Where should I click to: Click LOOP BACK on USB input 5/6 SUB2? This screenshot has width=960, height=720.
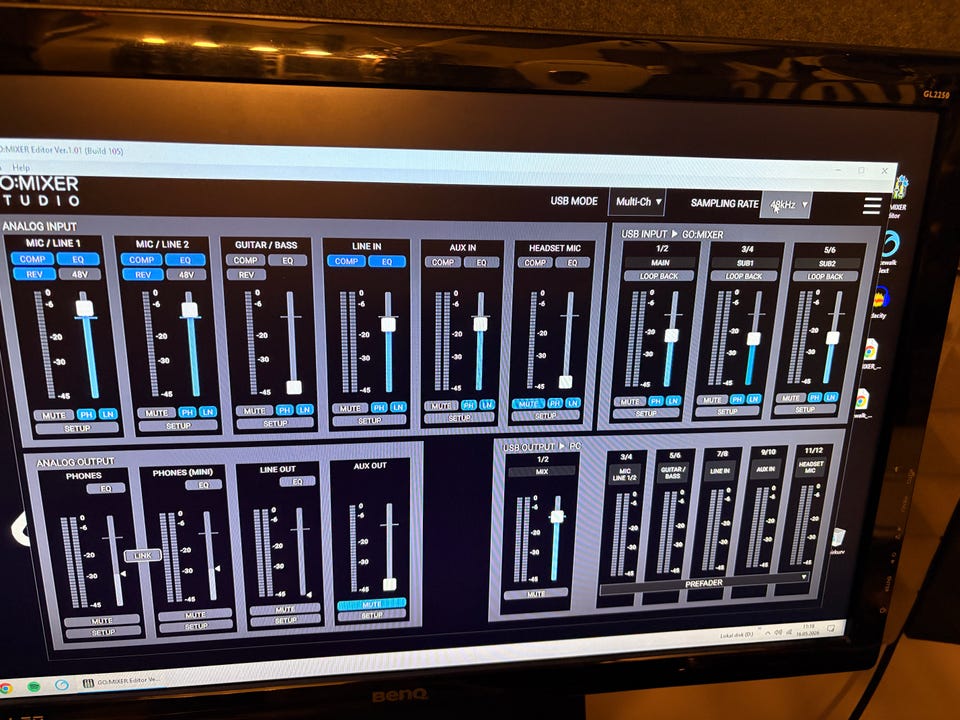(825, 277)
